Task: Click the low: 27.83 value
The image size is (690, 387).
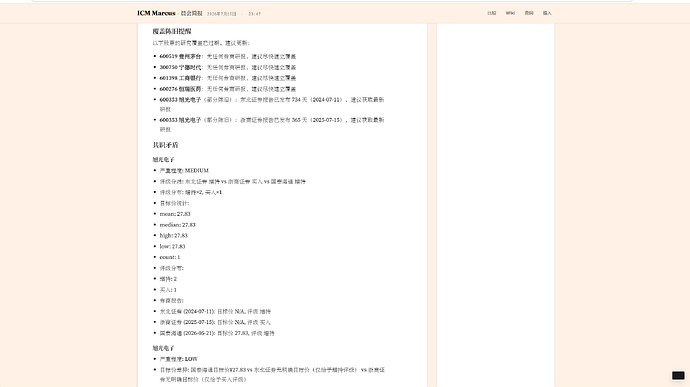Action: (x=172, y=247)
